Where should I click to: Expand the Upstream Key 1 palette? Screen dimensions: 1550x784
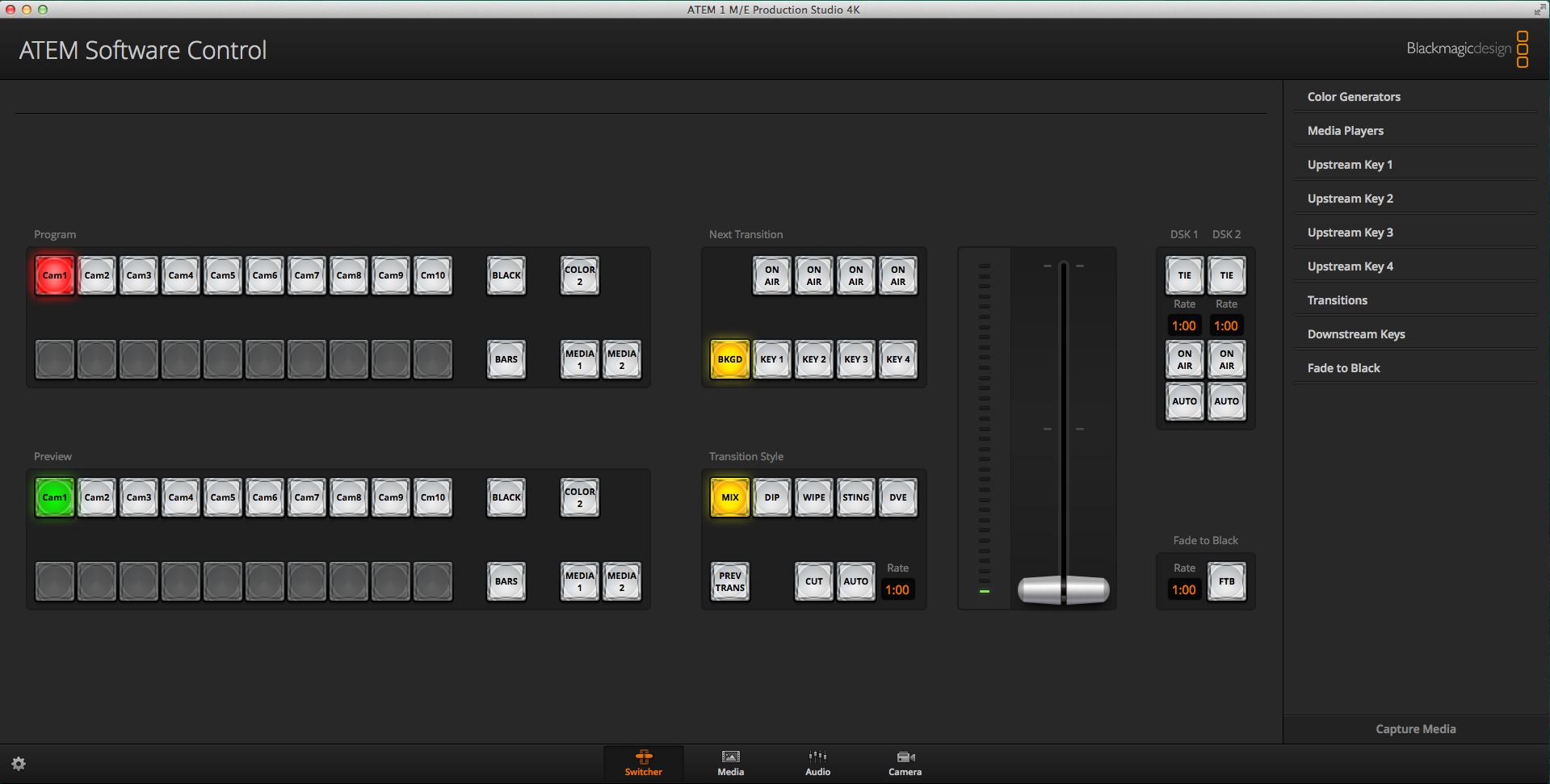click(1415, 165)
